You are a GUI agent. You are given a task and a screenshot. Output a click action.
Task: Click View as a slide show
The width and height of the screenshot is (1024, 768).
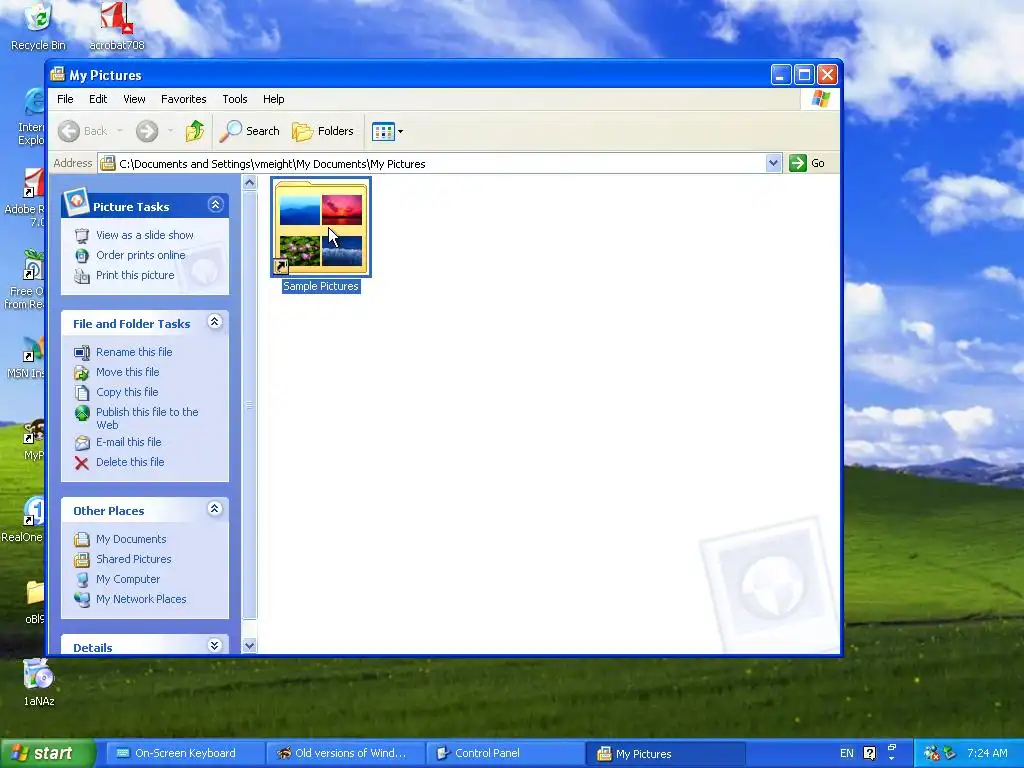click(x=145, y=235)
